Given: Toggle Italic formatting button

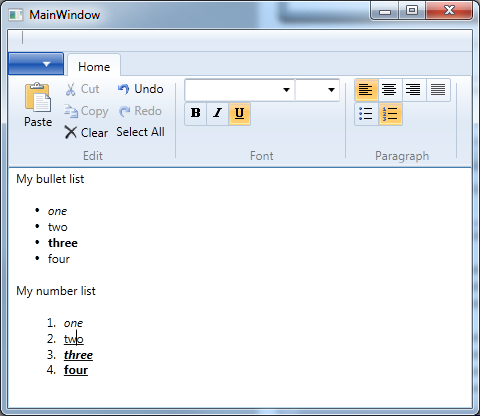Looking at the screenshot, I should coord(217,114).
